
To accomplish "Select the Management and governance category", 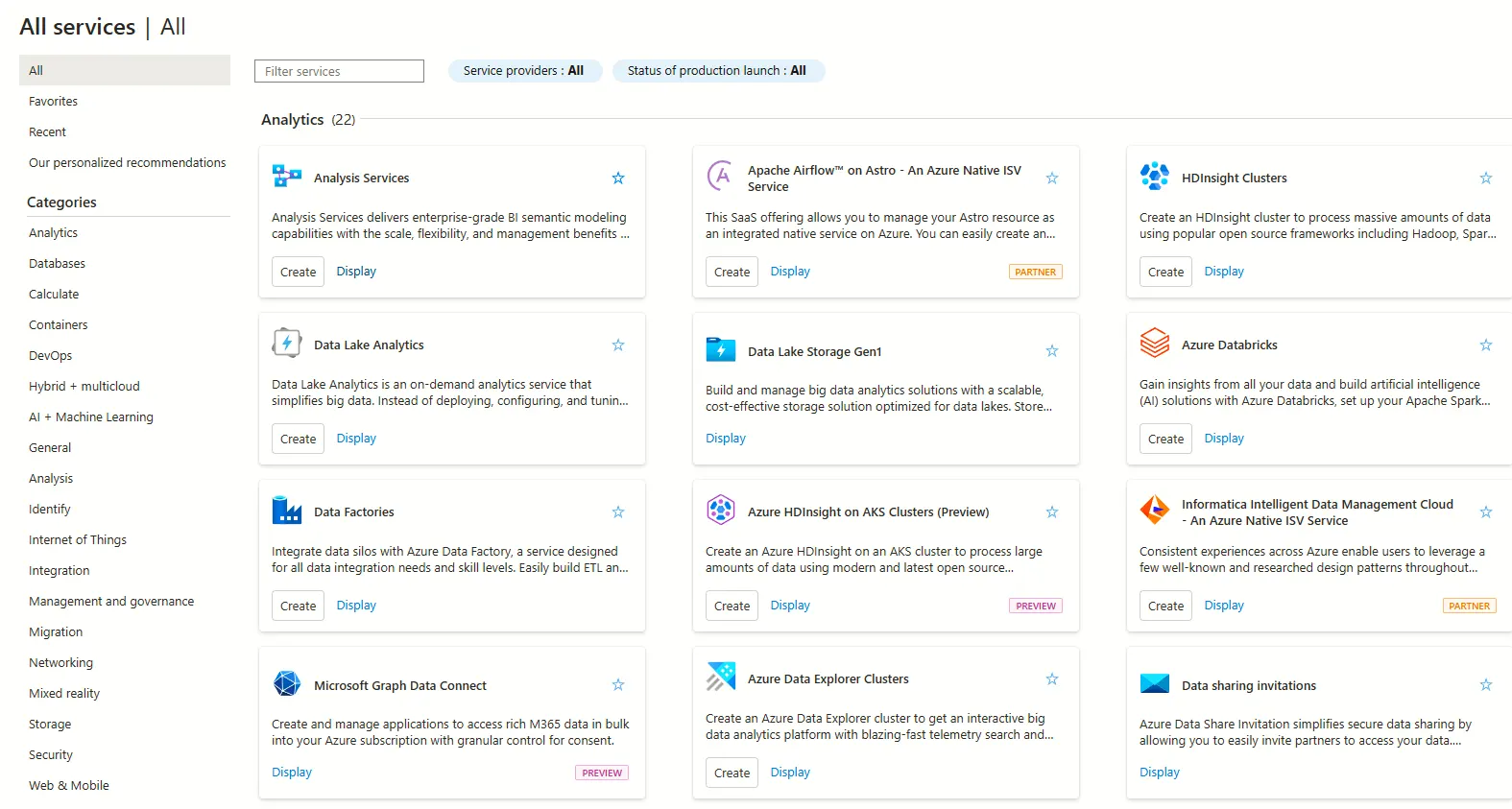I will tap(111, 601).
